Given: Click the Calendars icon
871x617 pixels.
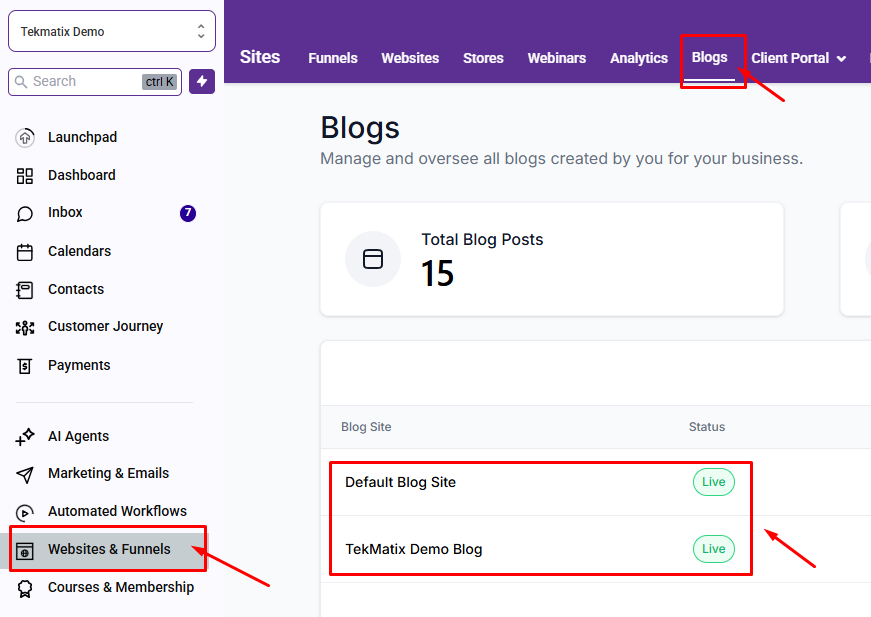Looking at the screenshot, I should click(x=25, y=252).
